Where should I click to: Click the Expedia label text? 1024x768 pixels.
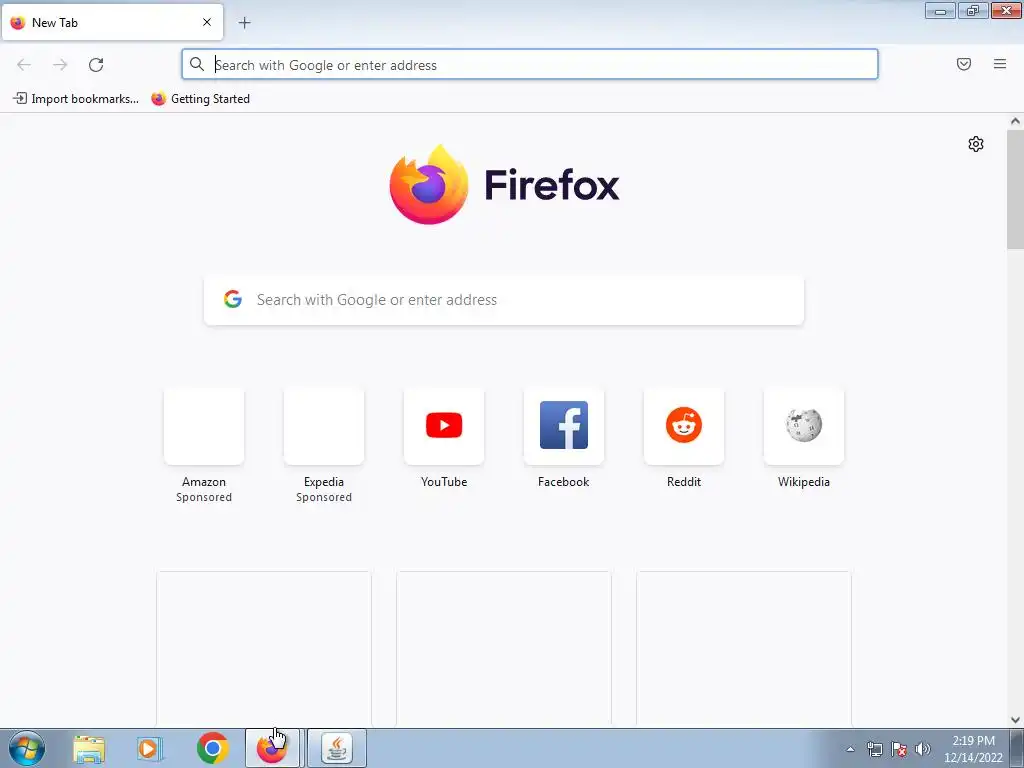(x=324, y=482)
